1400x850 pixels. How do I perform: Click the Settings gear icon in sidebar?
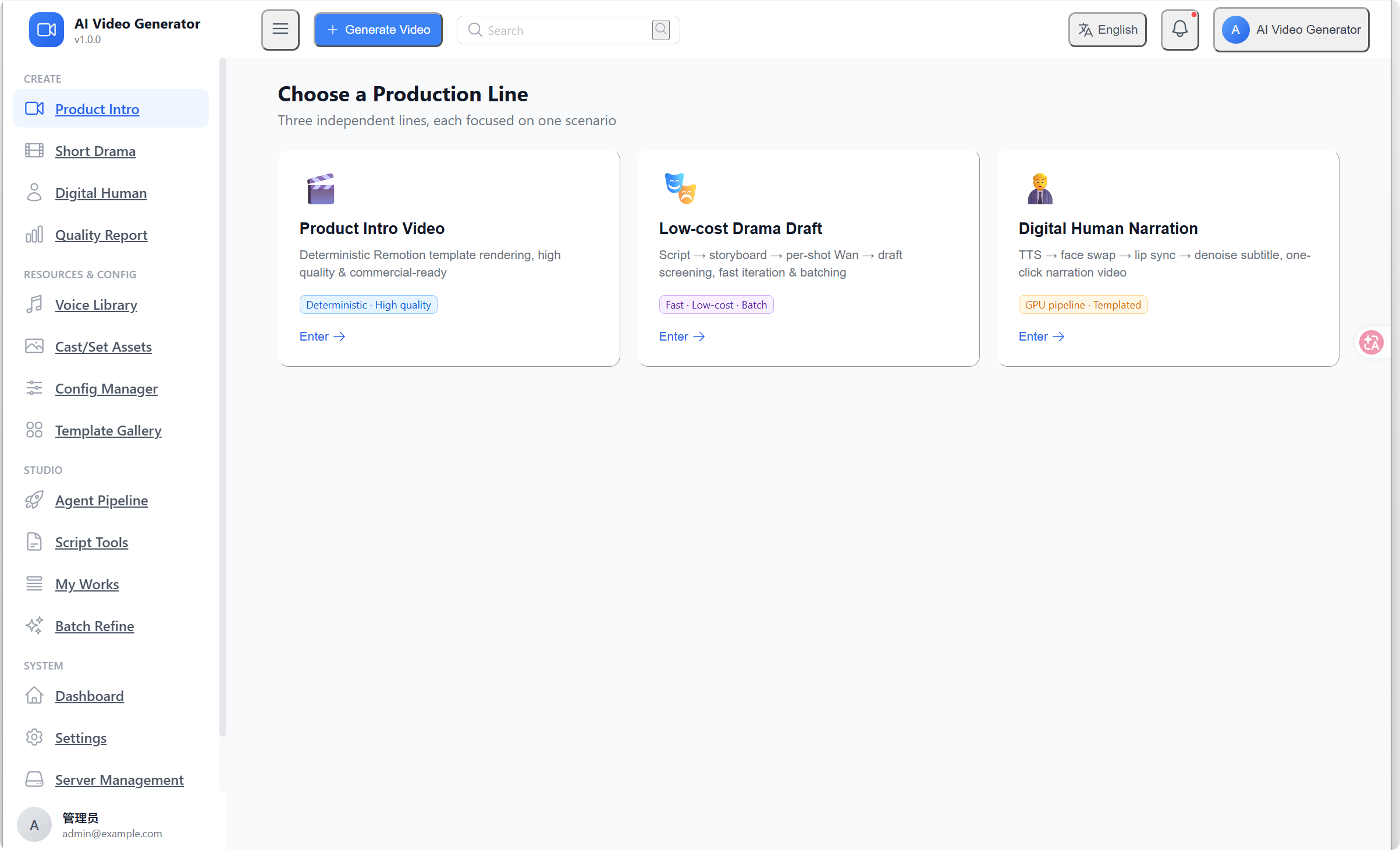(x=34, y=738)
